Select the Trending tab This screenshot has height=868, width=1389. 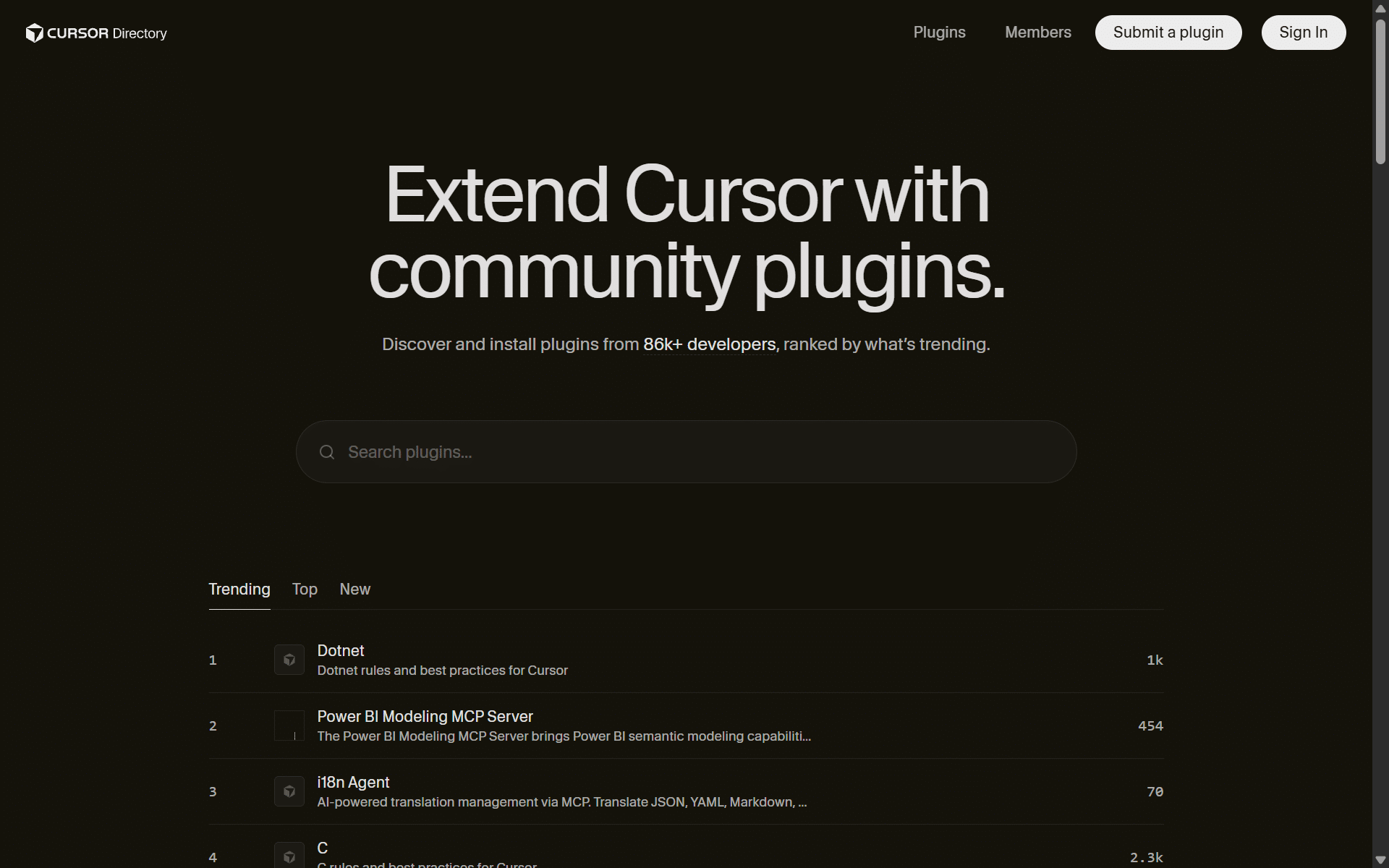(239, 590)
